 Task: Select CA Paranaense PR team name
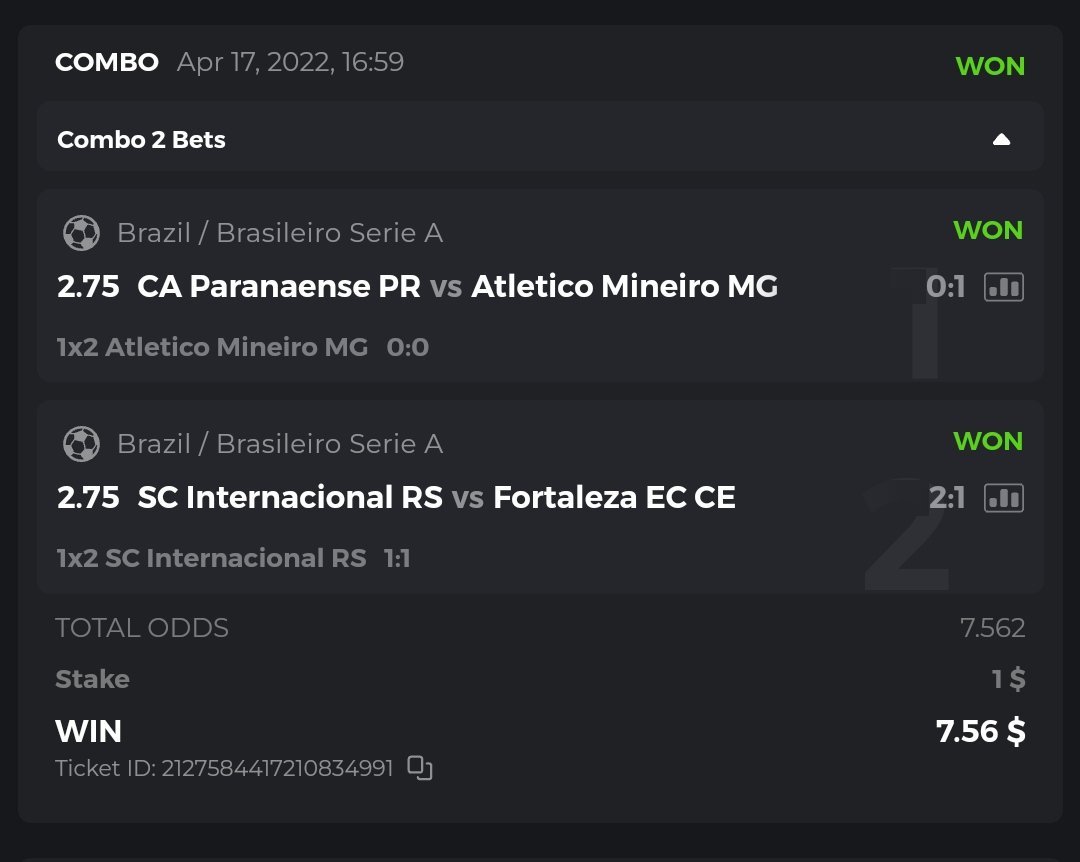tap(279, 287)
